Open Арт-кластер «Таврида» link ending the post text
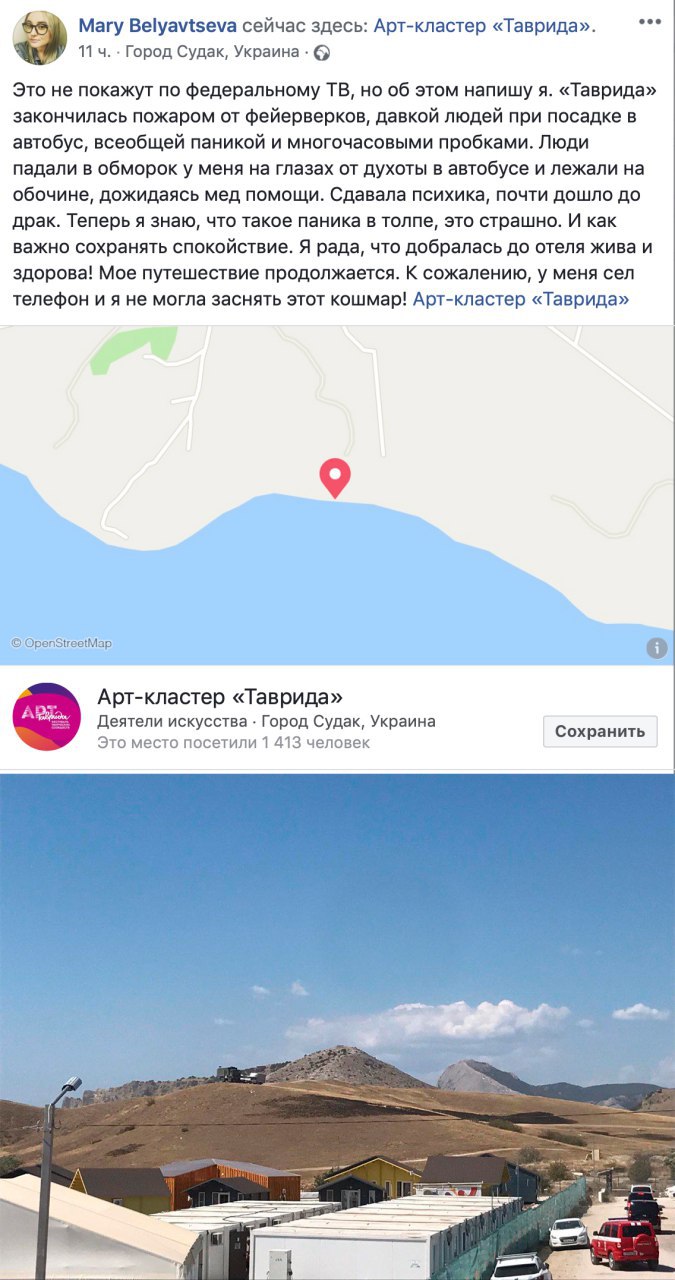This screenshot has width=675, height=1280. pos(521,298)
